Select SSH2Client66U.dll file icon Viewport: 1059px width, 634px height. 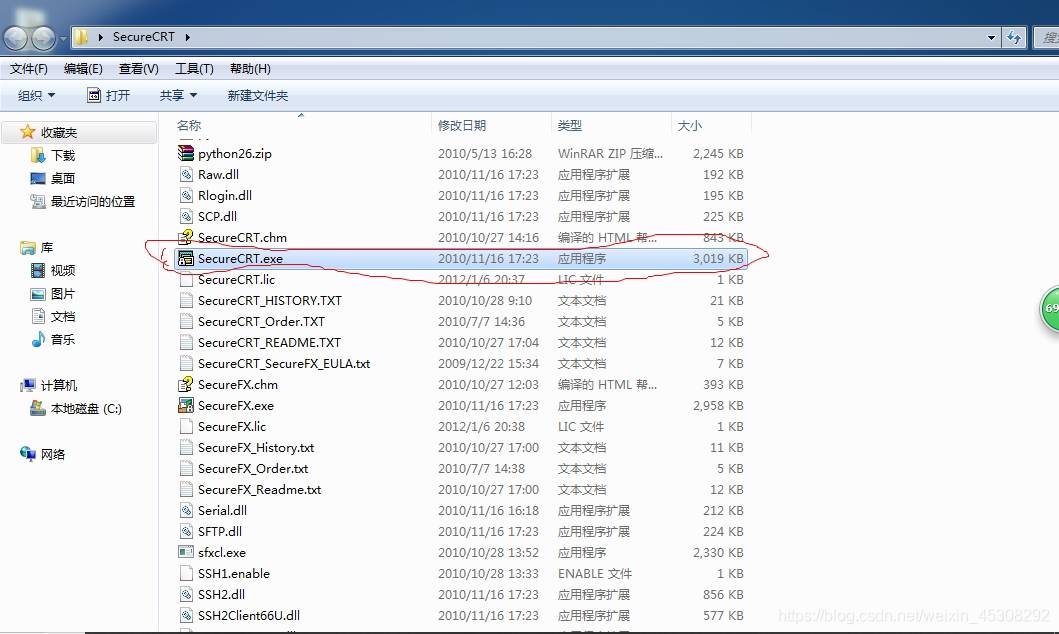point(186,615)
